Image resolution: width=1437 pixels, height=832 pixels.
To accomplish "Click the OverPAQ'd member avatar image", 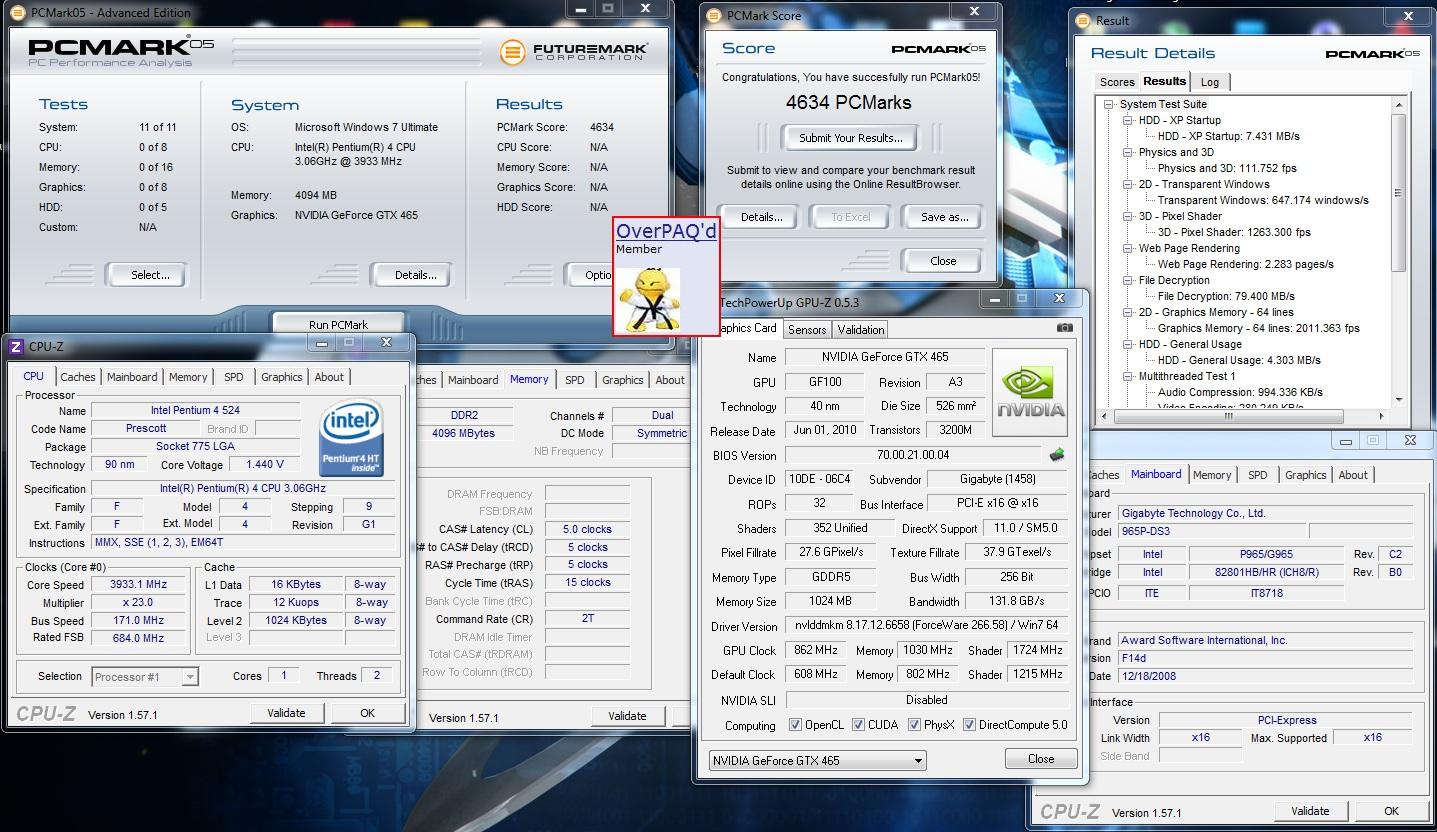I will 649,298.
